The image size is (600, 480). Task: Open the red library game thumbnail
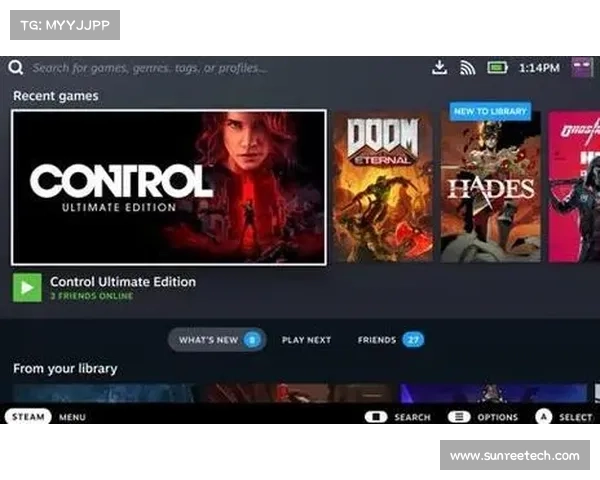tap(298, 393)
